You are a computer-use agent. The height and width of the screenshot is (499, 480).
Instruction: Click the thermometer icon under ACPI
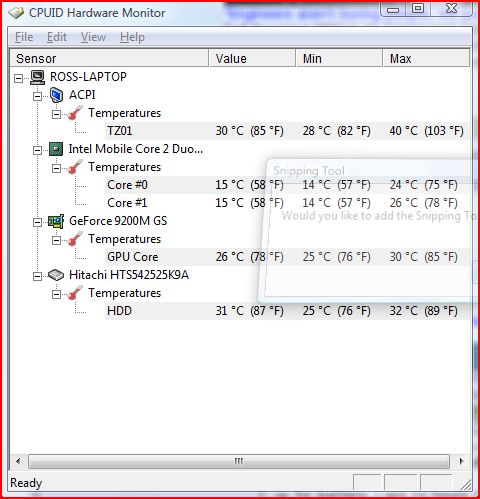pyautogui.click(x=75, y=113)
